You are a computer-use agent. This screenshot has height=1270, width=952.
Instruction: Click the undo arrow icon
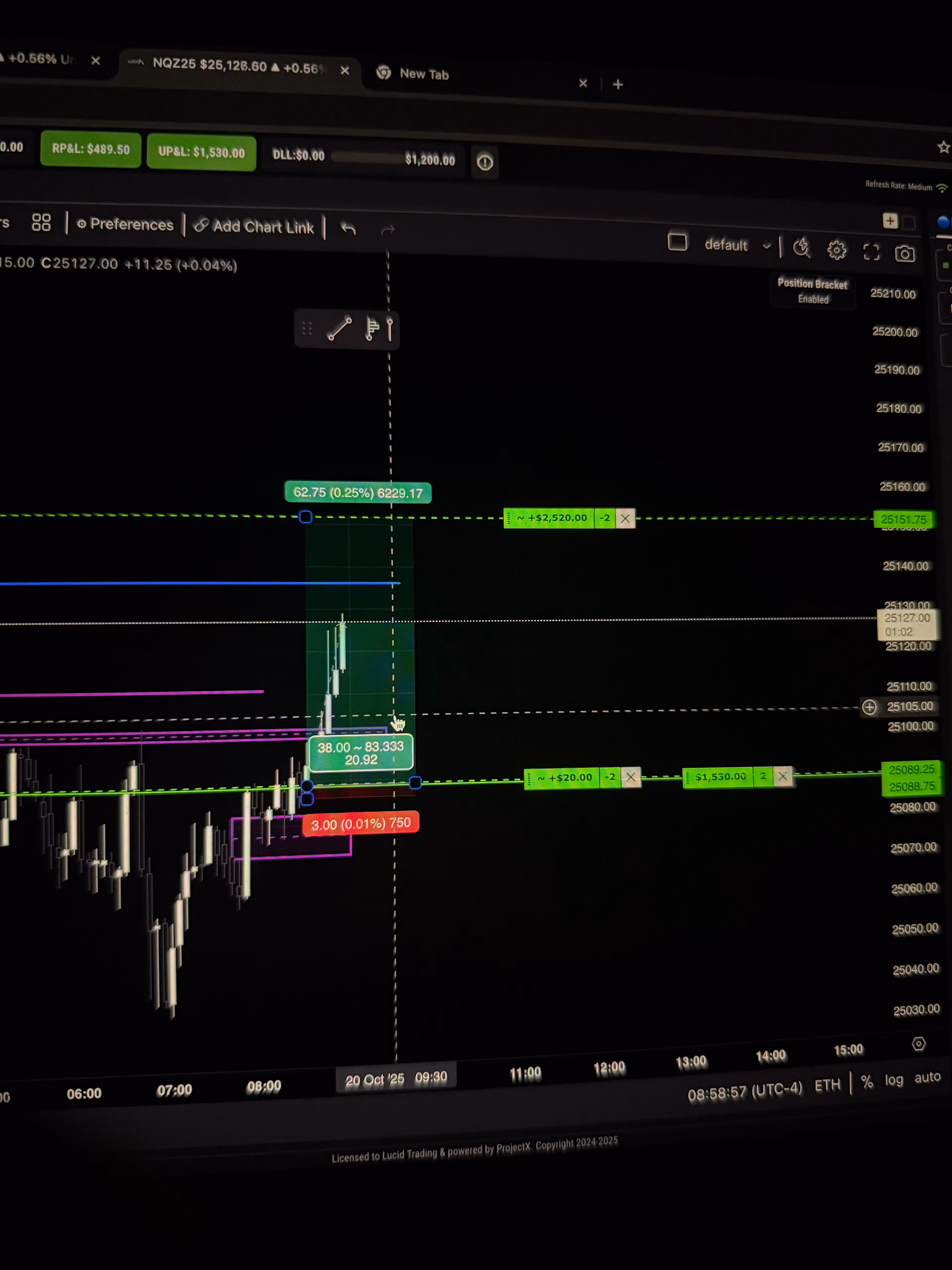[348, 228]
